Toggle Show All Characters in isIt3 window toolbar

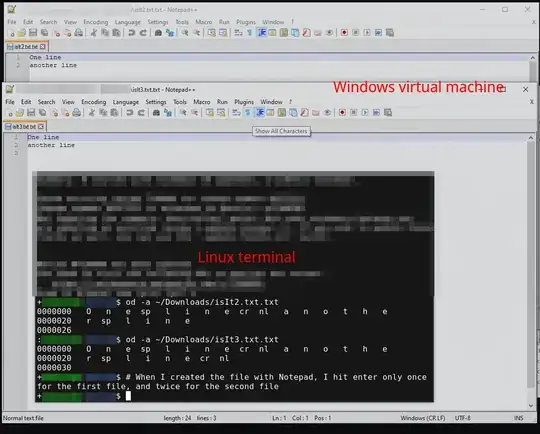coord(247,113)
